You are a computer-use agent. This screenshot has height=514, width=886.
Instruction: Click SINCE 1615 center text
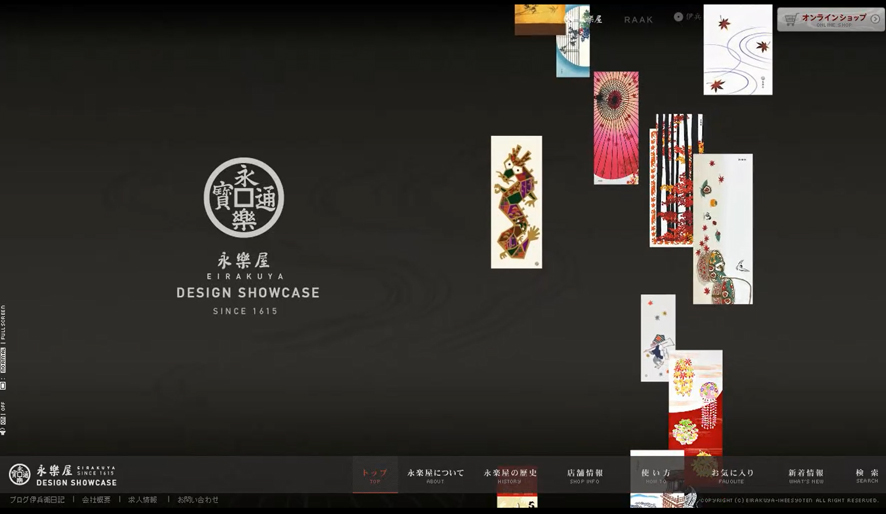(x=245, y=311)
